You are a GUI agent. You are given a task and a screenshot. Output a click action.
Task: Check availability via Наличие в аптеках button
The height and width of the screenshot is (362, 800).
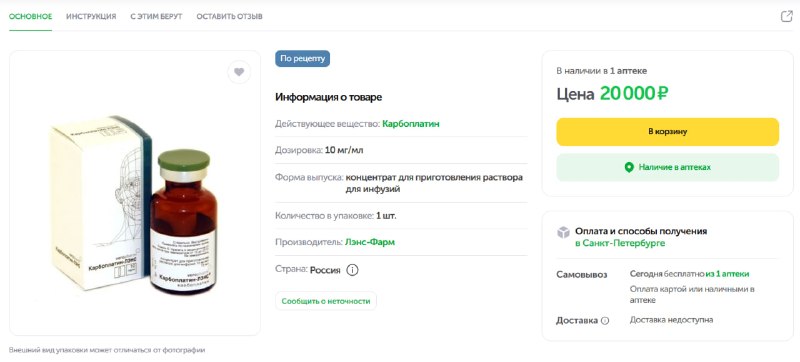667,167
